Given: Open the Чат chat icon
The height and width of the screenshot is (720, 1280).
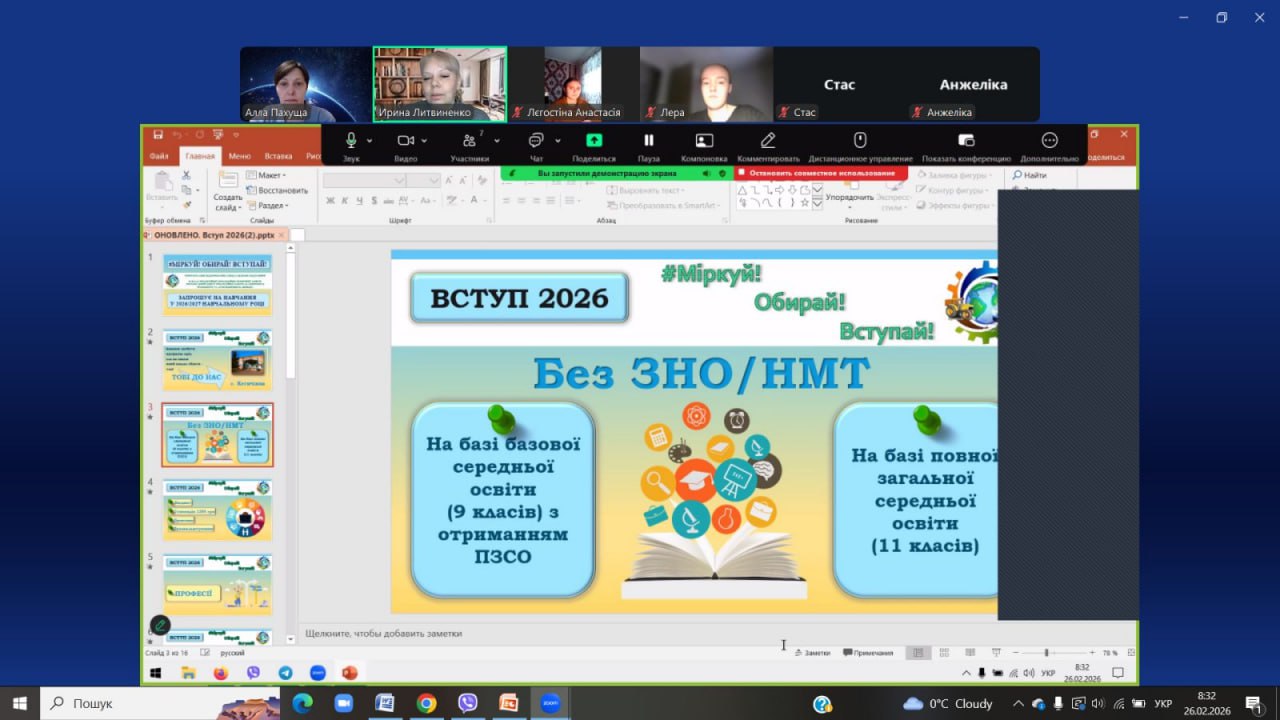Looking at the screenshot, I should (536, 141).
